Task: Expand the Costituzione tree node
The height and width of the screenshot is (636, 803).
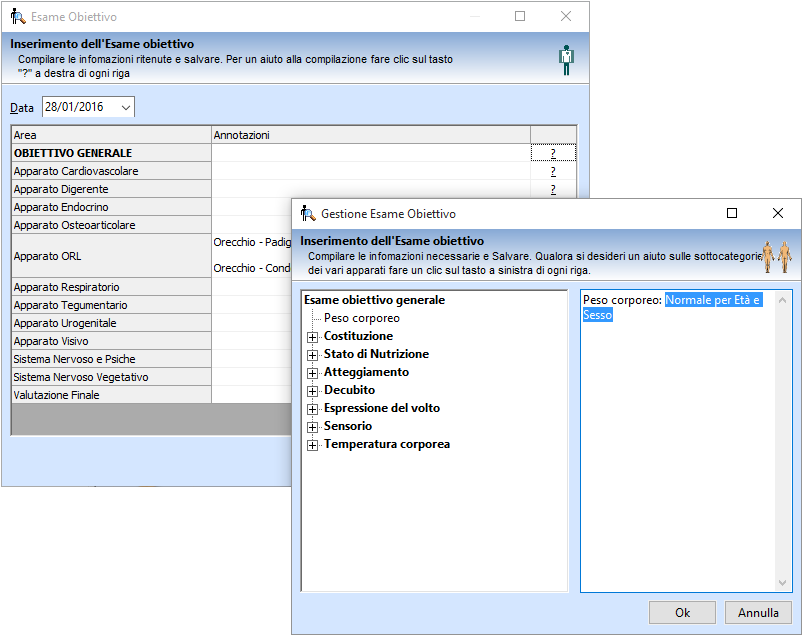Action: (312, 337)
